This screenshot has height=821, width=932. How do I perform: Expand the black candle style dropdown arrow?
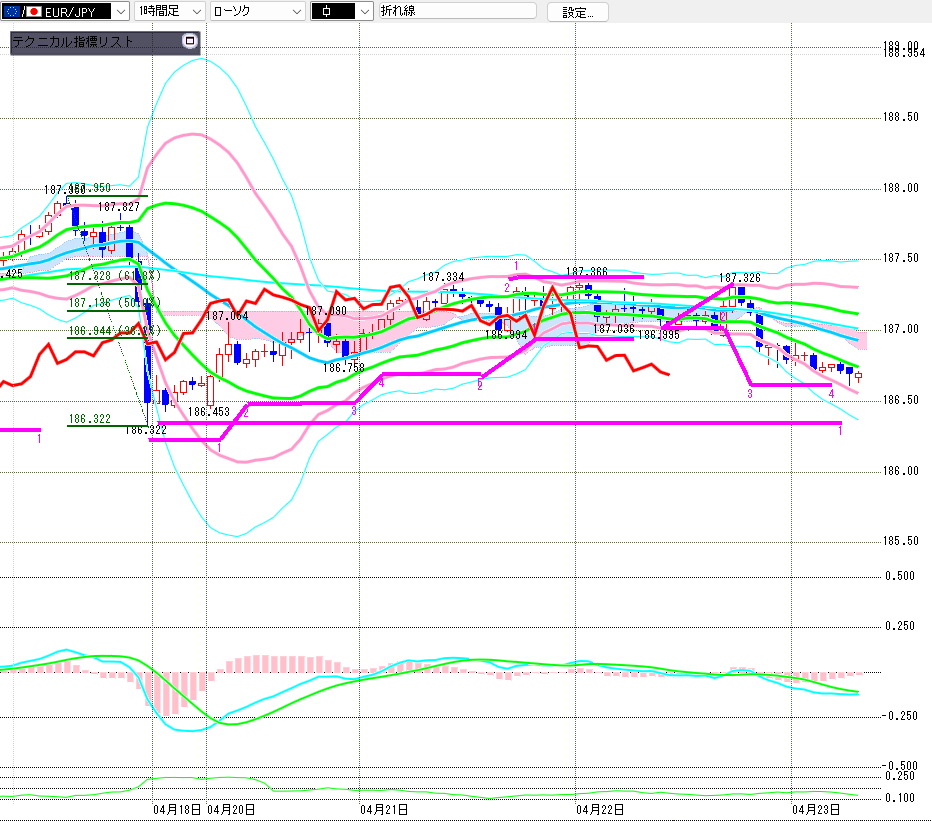pyautogui.click(x=364, y=11)
